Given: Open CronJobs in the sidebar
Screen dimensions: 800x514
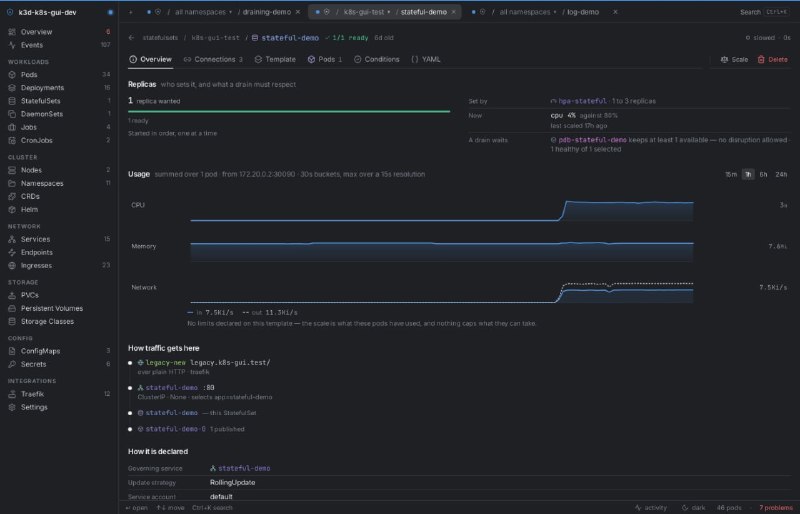Looking at the screenshot, I should tap(59, 140).
